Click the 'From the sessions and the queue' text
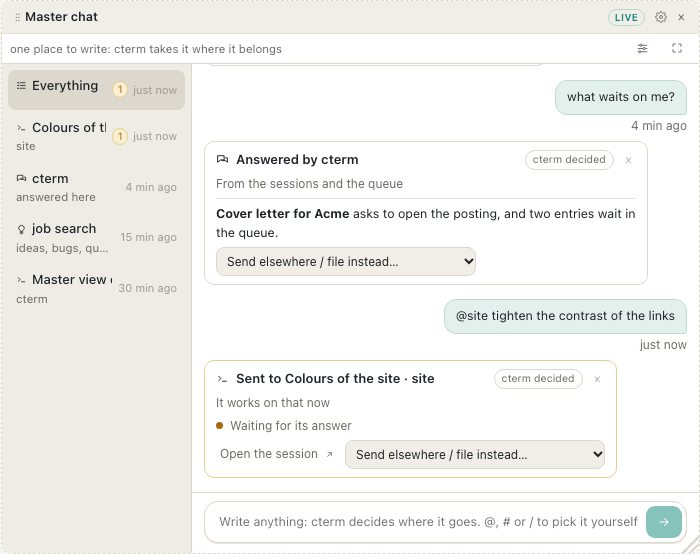The image size is (700, 554). click(309, 184)
